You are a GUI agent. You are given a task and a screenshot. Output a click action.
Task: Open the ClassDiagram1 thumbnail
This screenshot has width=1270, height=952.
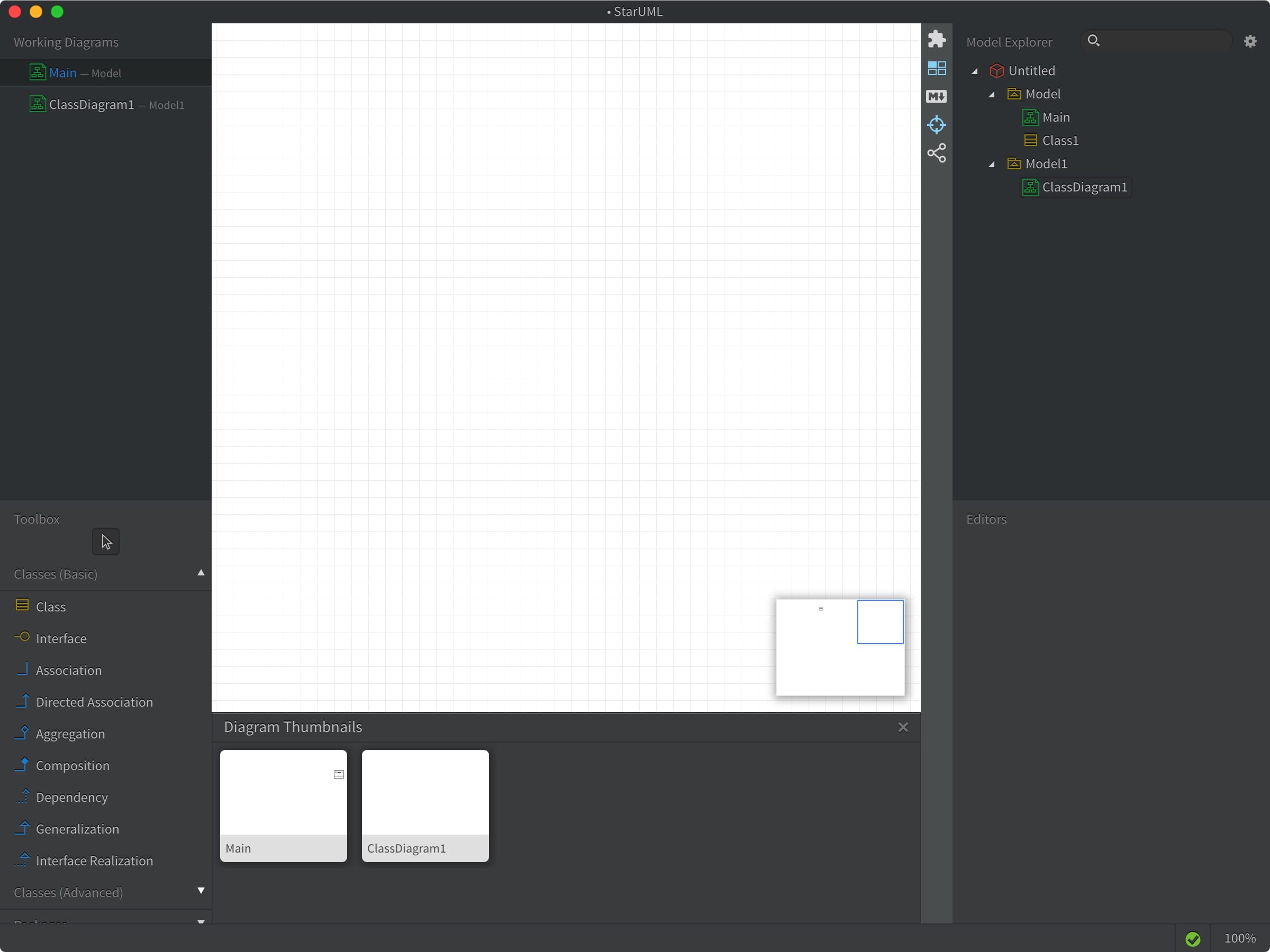pos(425,805)
